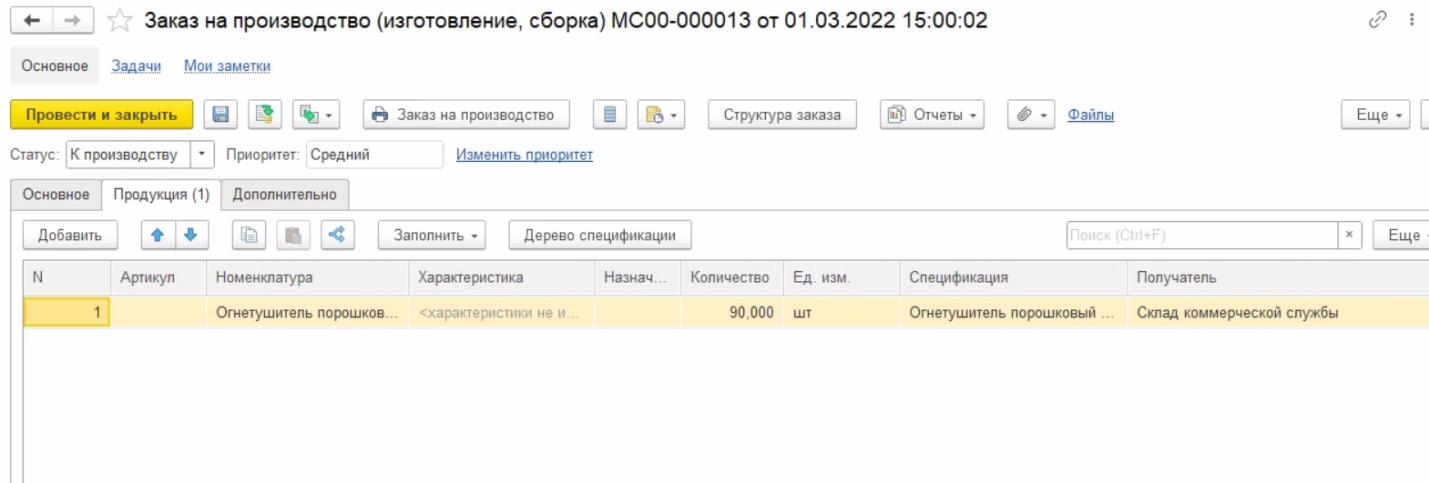This screenshot has height=483, width=1429.
Task: Expand the Отчеты dropdown
Action: 932,115
